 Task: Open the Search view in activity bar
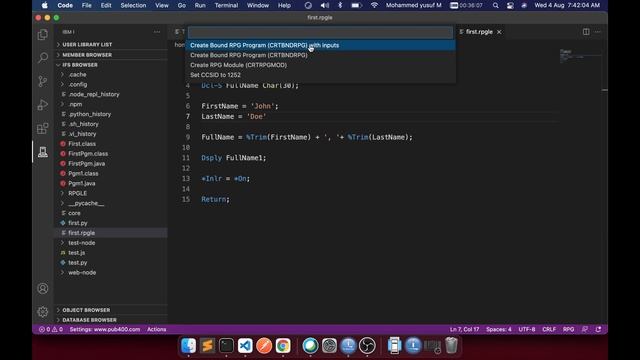(43, 58)
